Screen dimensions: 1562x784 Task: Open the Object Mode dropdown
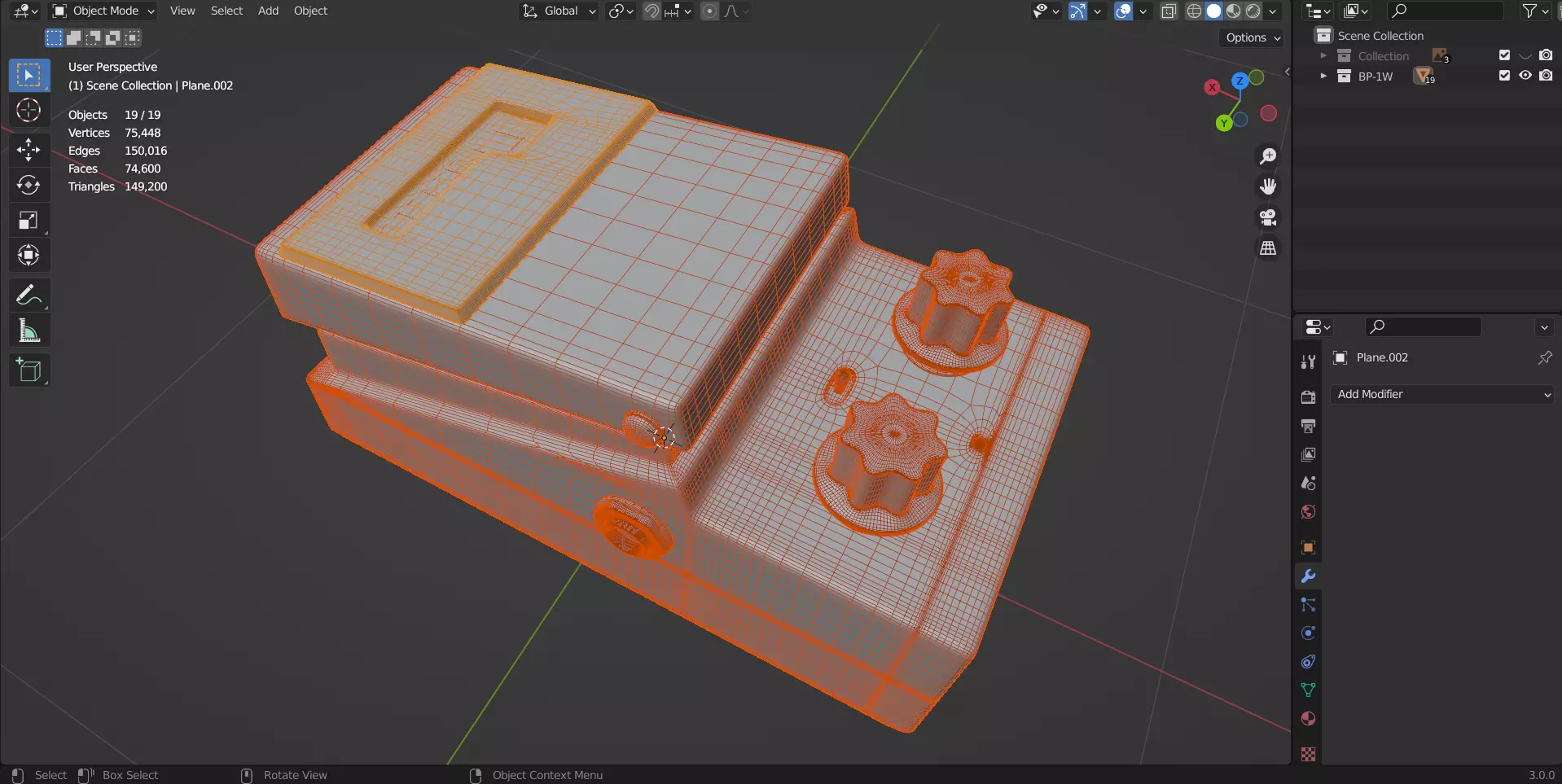103,11
